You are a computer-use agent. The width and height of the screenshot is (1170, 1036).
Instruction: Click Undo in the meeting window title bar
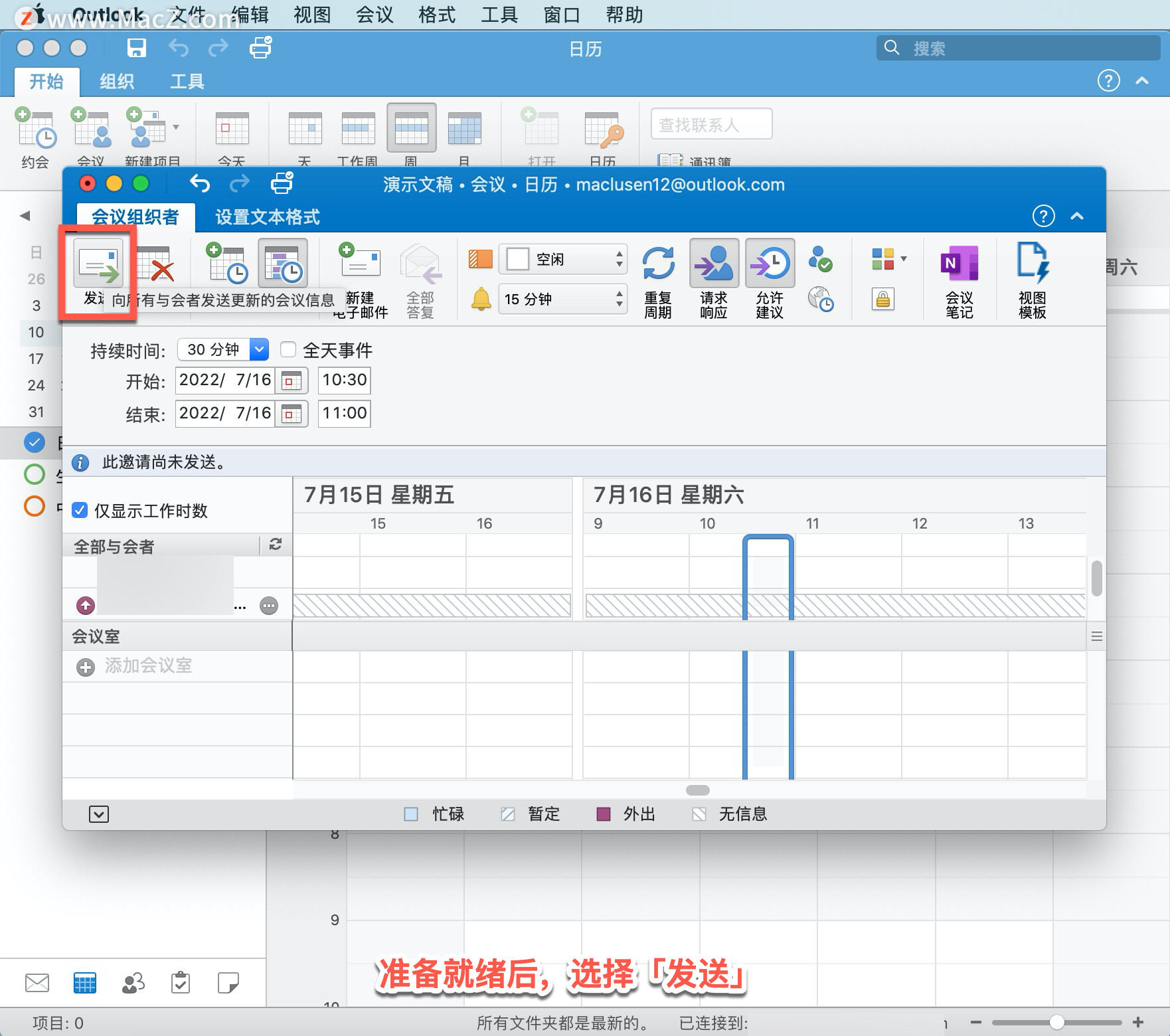(199, 183)
